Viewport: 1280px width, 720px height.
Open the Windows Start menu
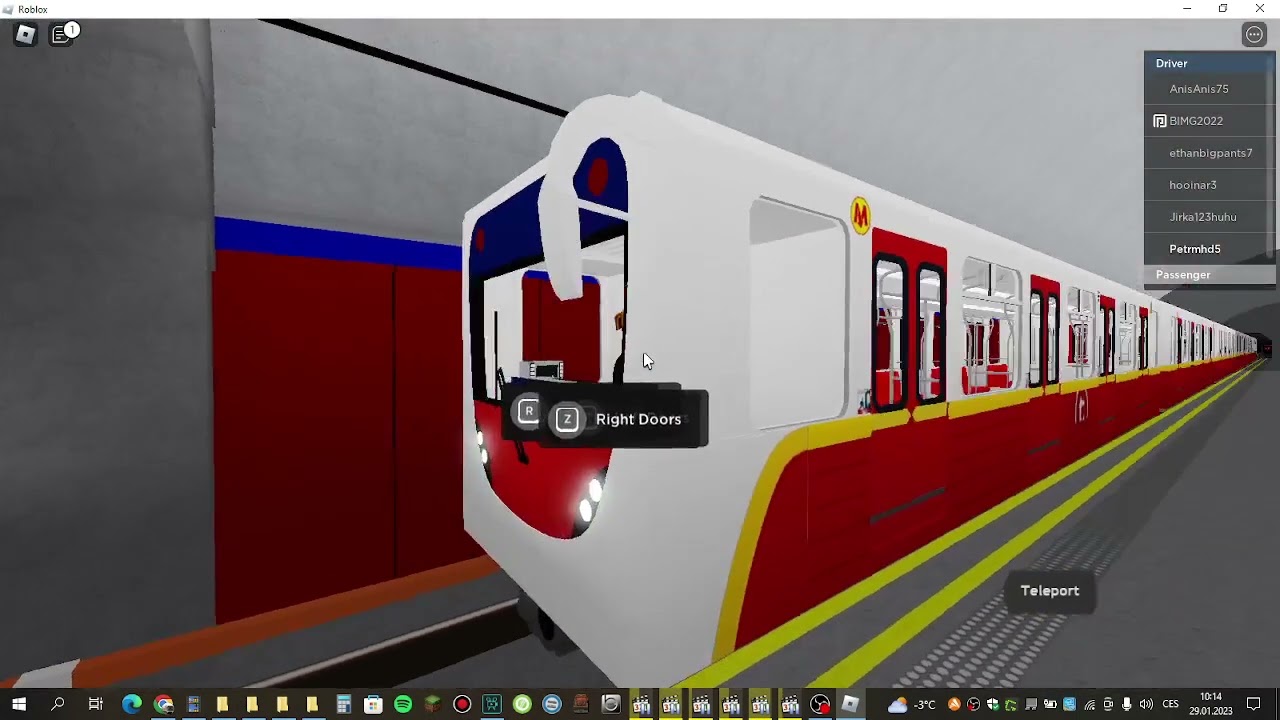[19, 705]
